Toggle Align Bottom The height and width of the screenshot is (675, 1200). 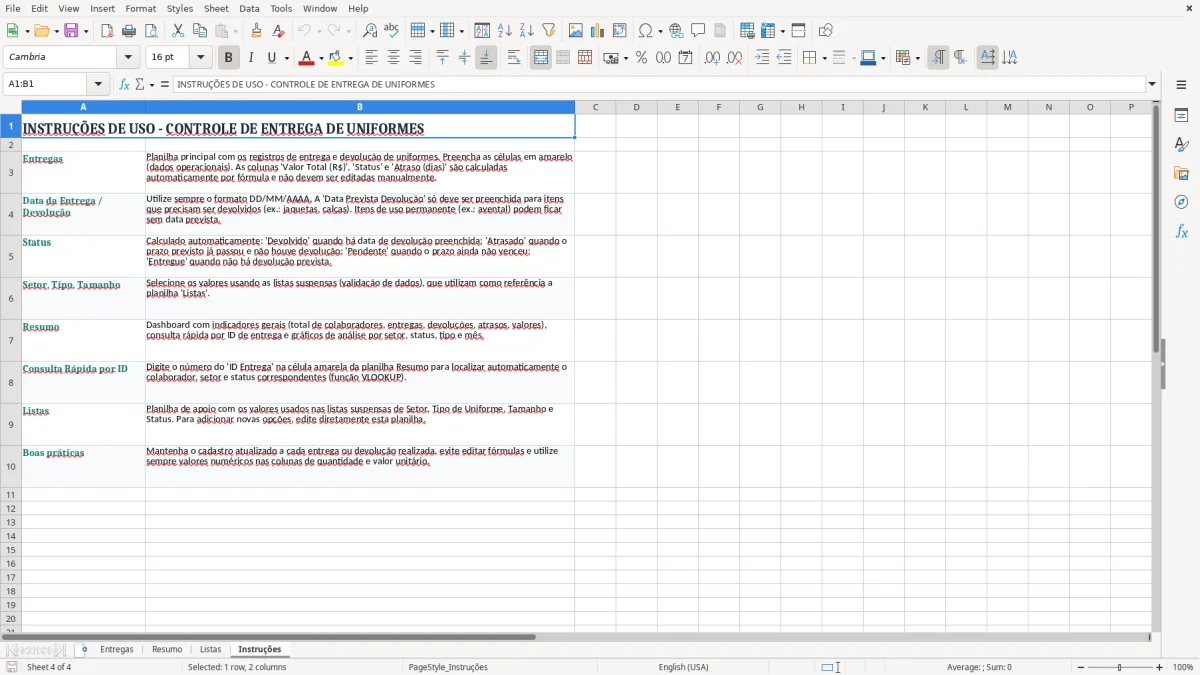486,58
